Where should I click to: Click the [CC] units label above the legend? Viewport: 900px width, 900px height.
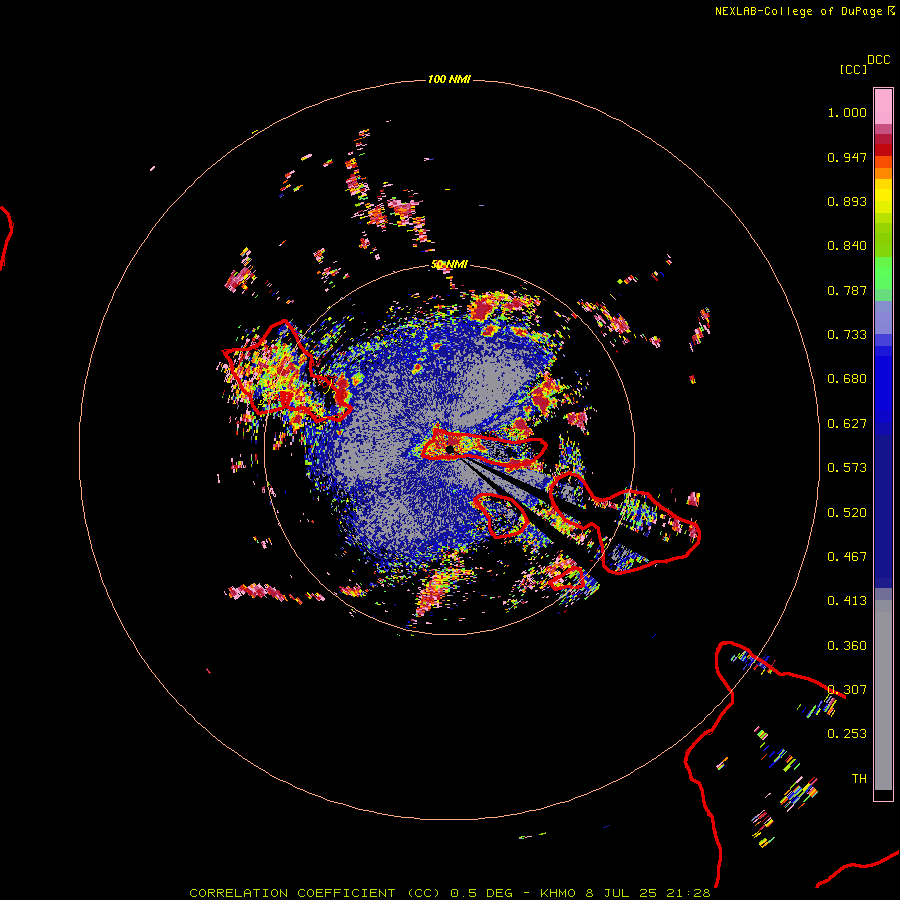[x=853, y=69]
